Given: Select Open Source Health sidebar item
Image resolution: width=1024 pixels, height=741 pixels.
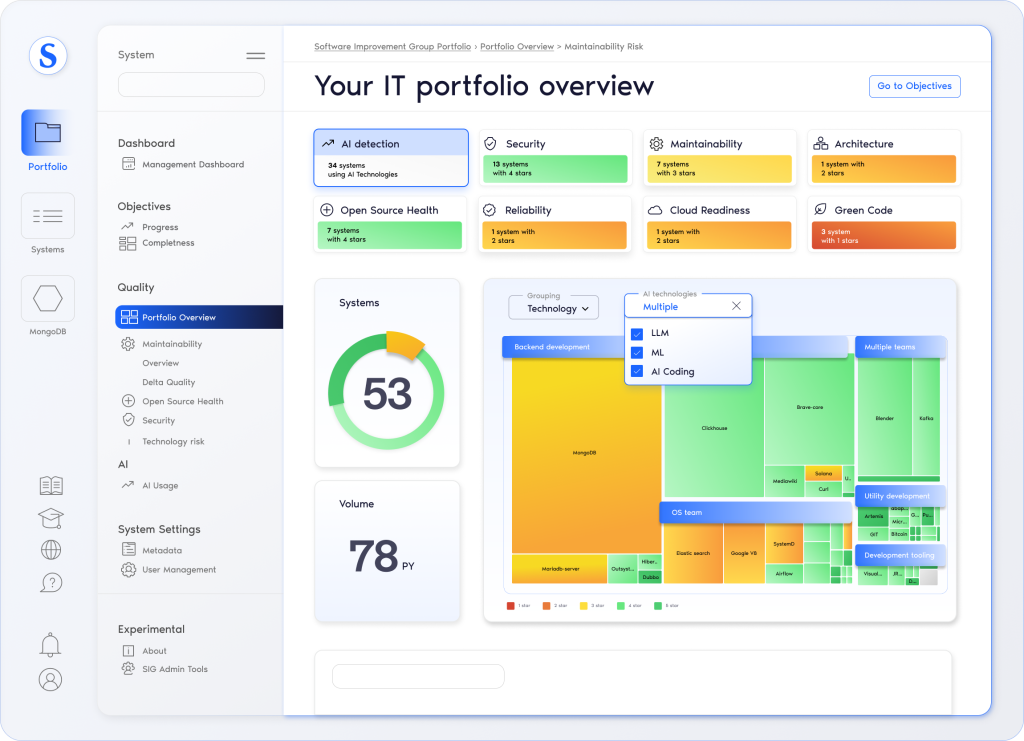Looking at the screenshot, I should coord(182,401).
